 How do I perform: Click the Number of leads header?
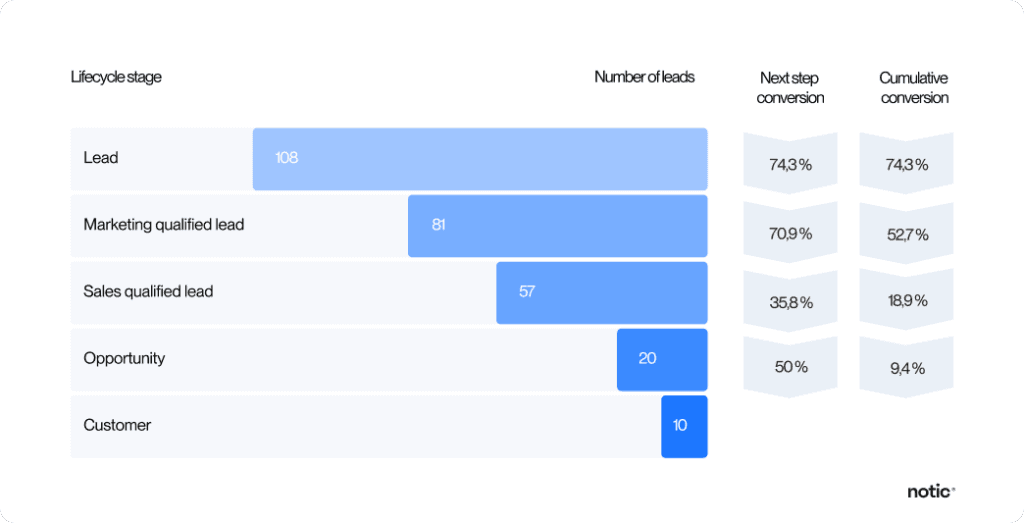click(x=644, y=77)
